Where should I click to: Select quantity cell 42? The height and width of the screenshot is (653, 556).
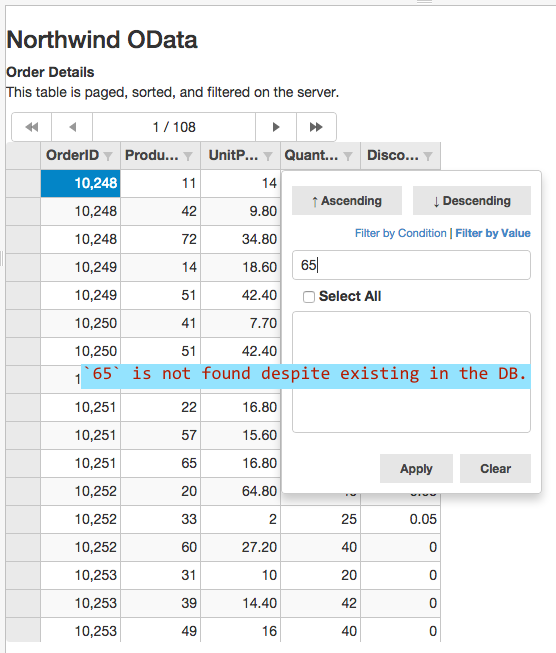pos(320,603)
